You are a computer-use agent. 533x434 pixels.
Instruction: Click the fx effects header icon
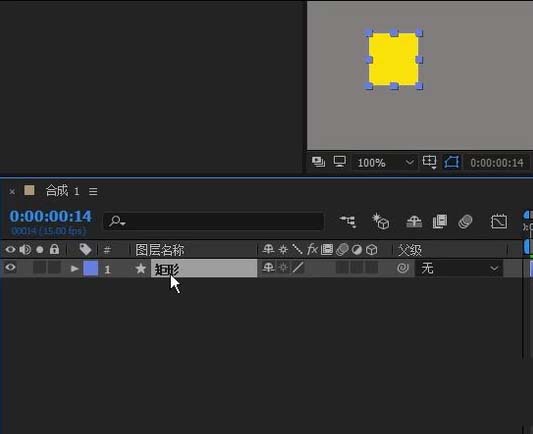[312, 249]
